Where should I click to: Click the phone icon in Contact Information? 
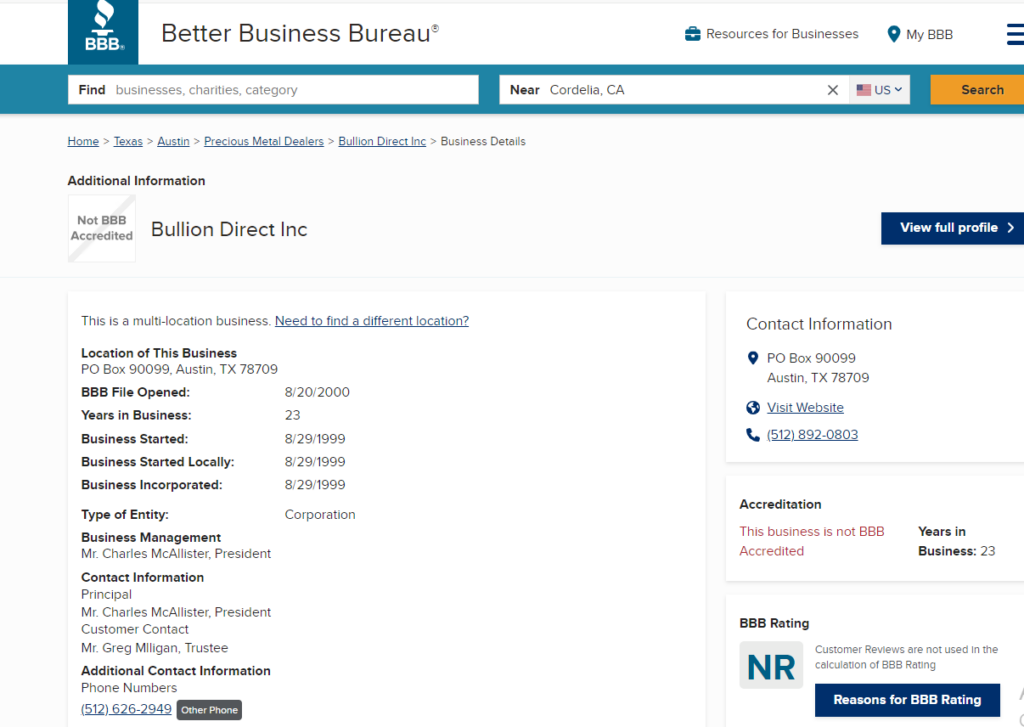tap(753, 435)
